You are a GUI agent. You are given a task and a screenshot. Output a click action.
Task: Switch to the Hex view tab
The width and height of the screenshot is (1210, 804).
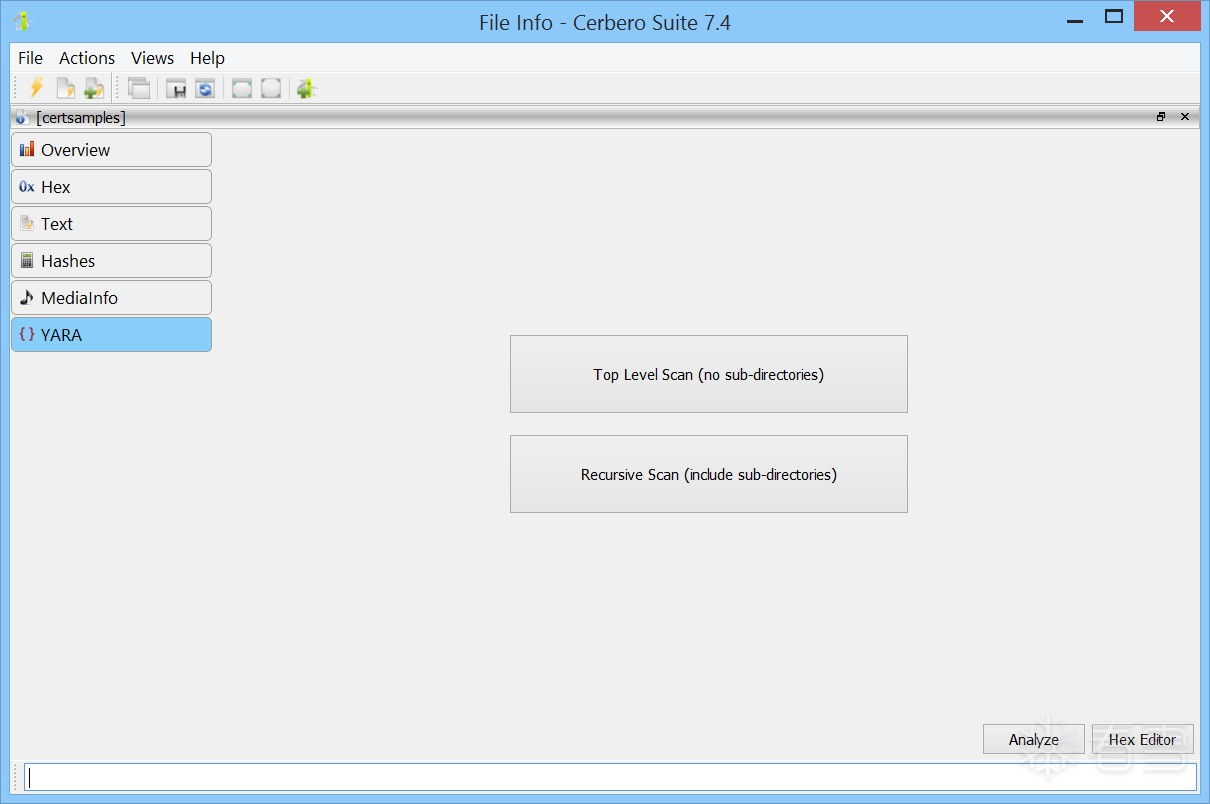pos(111,187)
